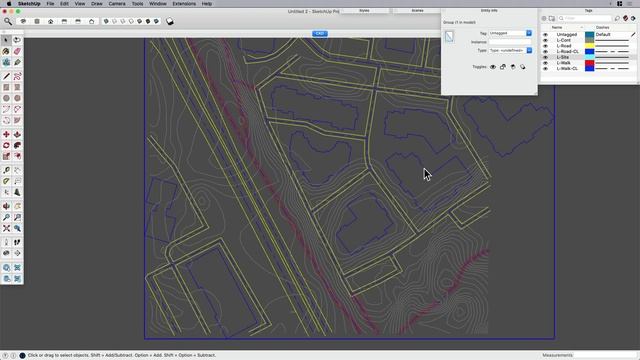This screenshot has height=360, width=640.
Task: Select the Tape Measure tool
Action: click(6, 170)
